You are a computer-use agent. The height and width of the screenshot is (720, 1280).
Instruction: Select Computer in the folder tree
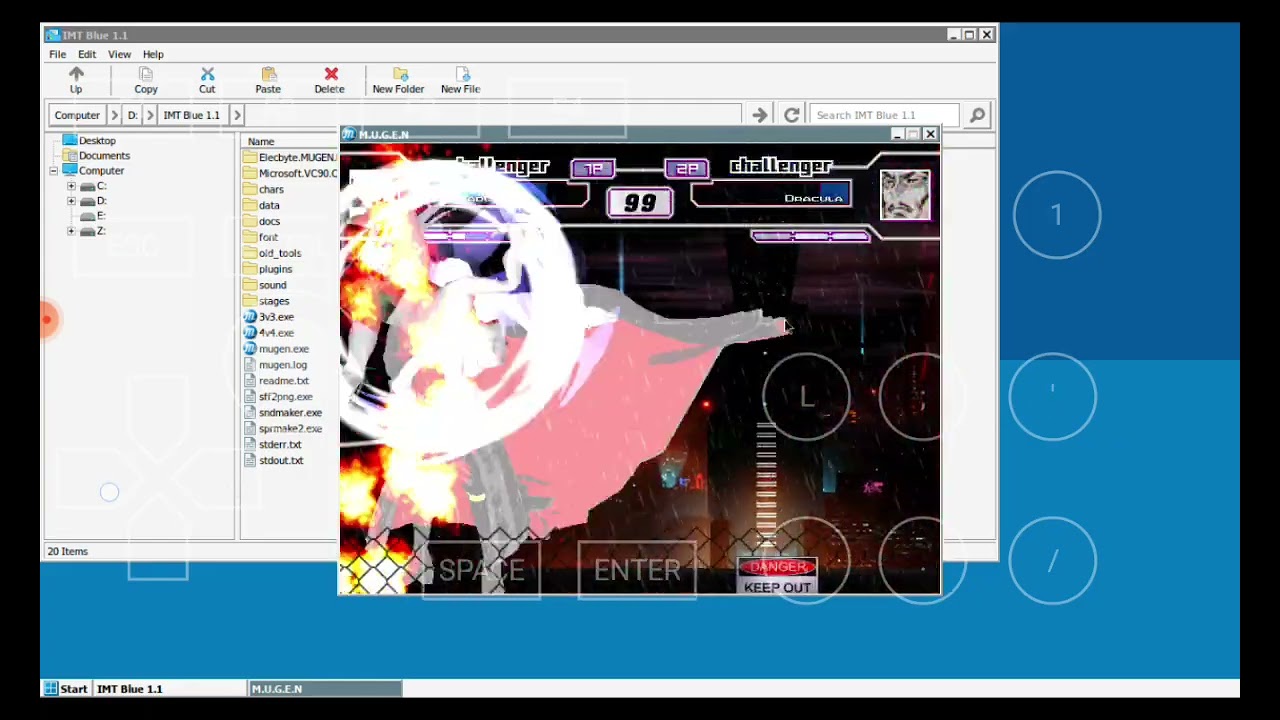coord(101,171)
